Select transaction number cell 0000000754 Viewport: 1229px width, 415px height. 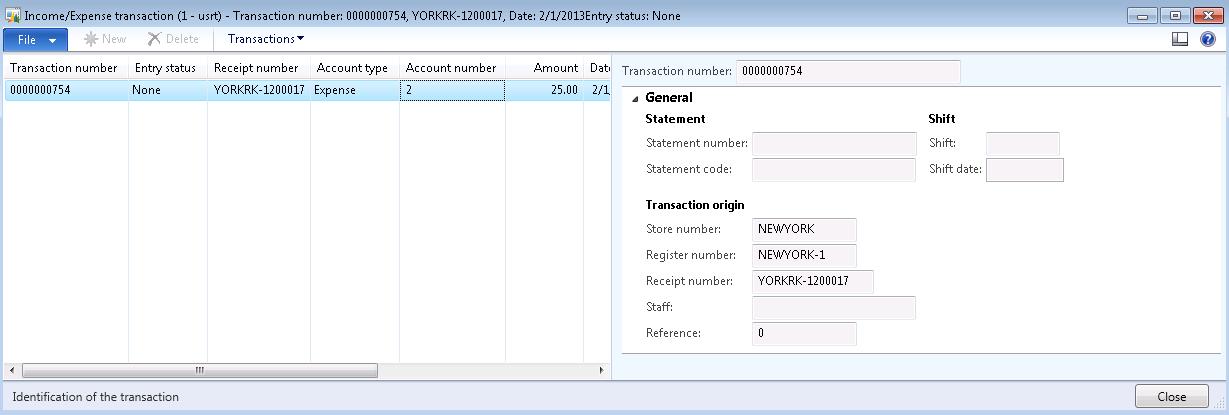(x=65, y=90)
